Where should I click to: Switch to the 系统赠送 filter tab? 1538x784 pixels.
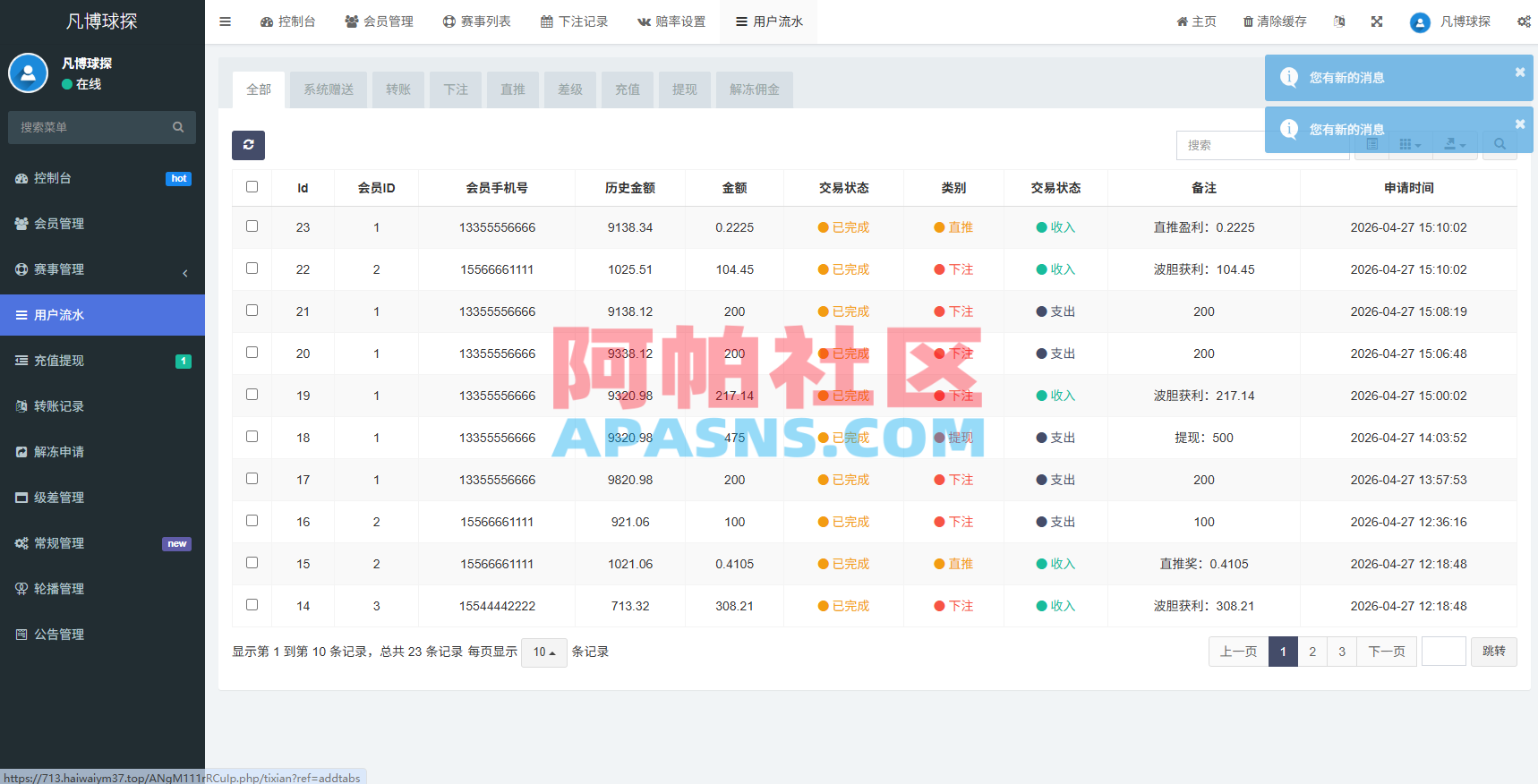point(329,89)
